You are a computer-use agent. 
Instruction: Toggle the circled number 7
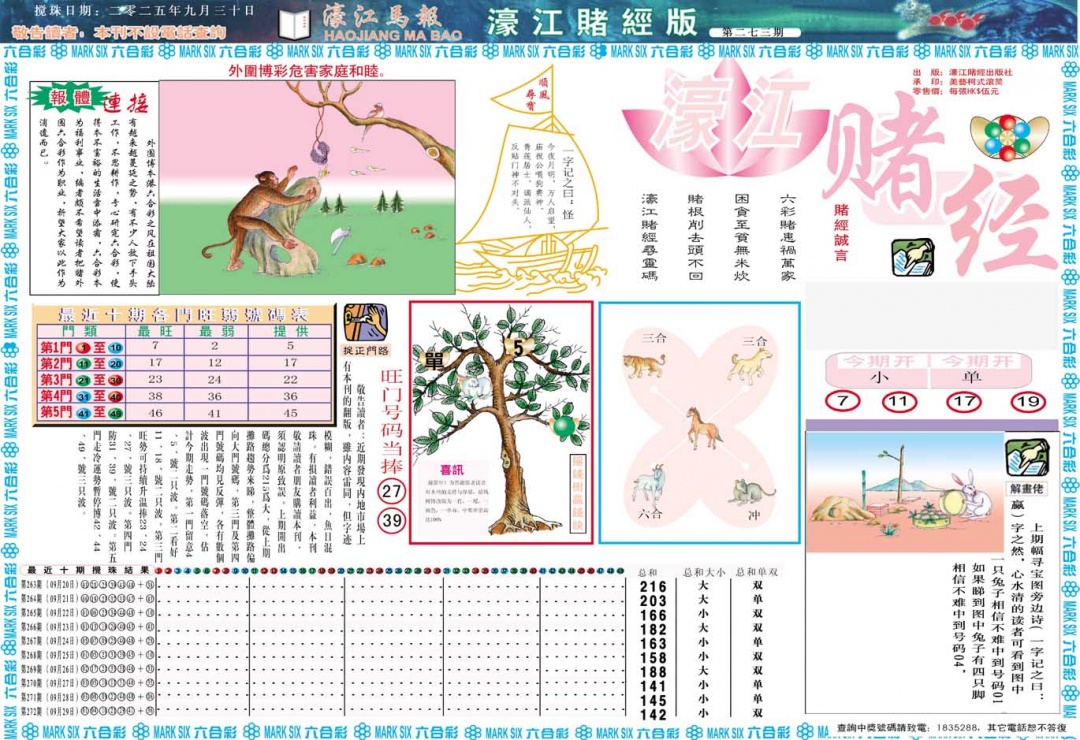[x=843, y=399]
